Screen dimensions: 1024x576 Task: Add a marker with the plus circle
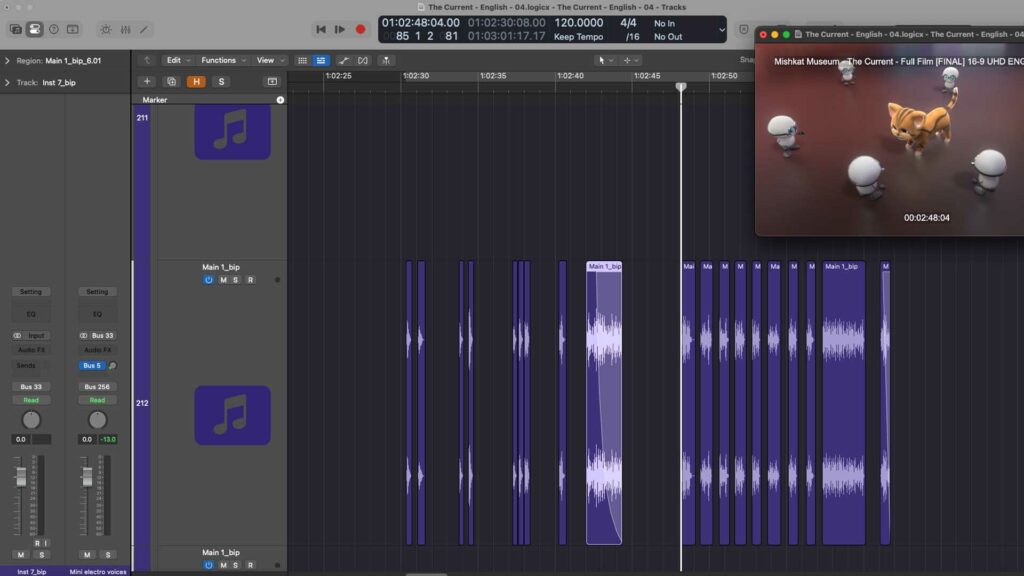(x=280, y=100)
